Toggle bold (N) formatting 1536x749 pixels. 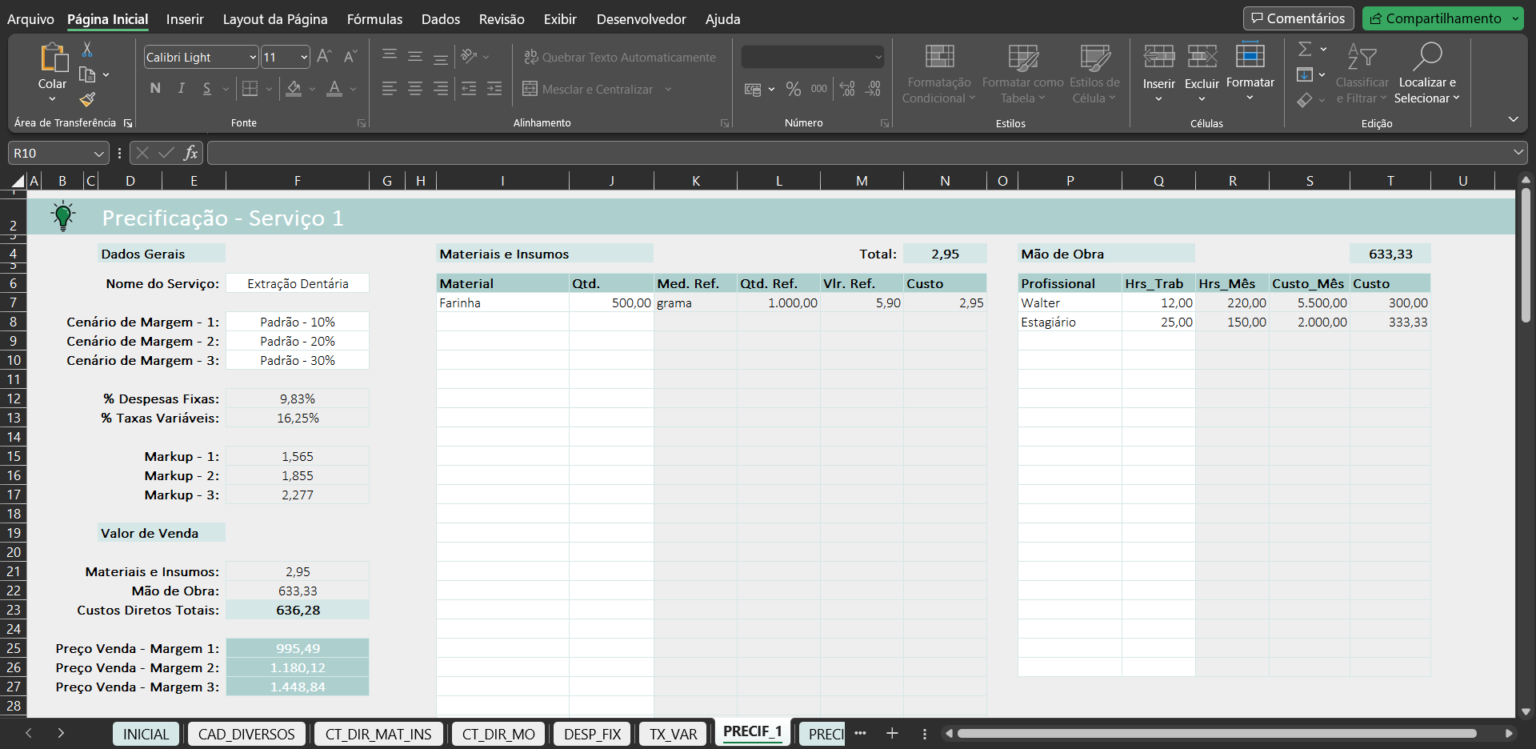155,89
